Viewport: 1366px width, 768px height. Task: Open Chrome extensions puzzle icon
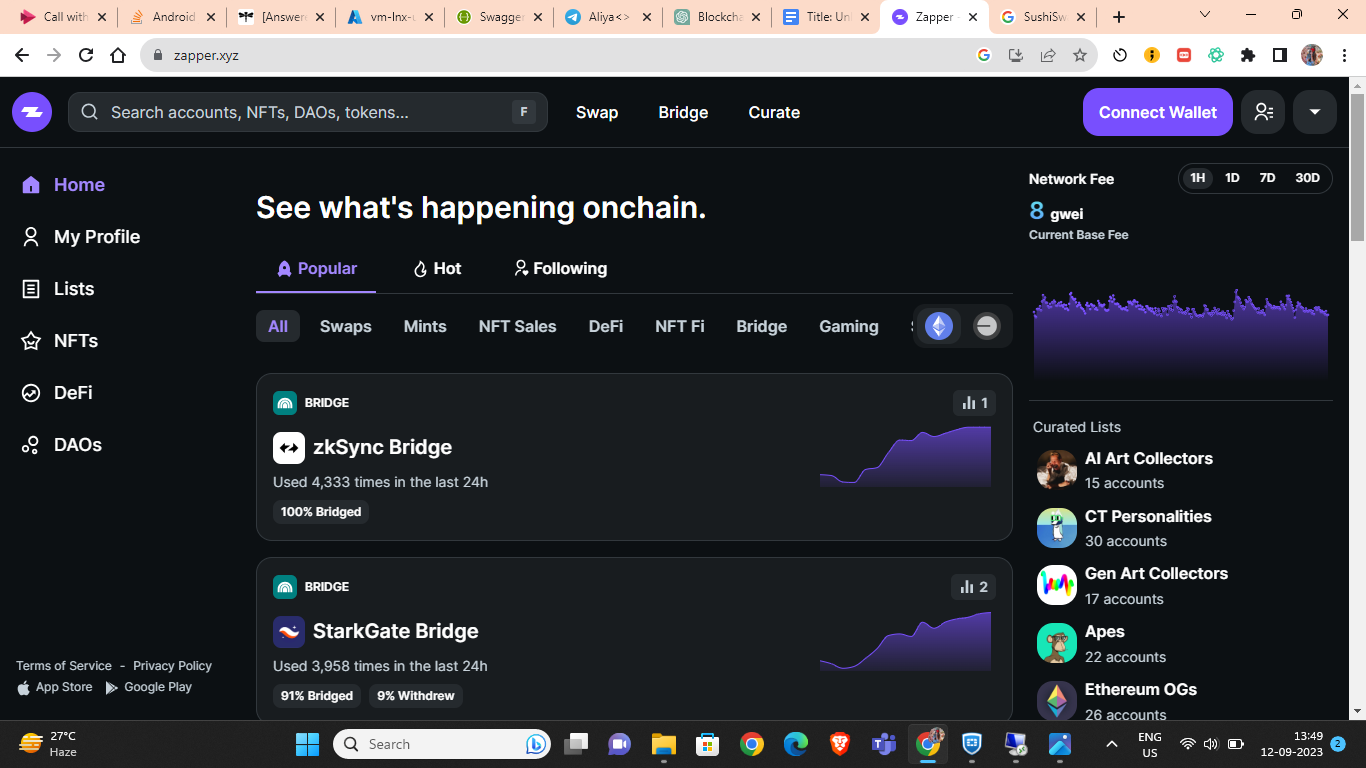point(1248,55)
